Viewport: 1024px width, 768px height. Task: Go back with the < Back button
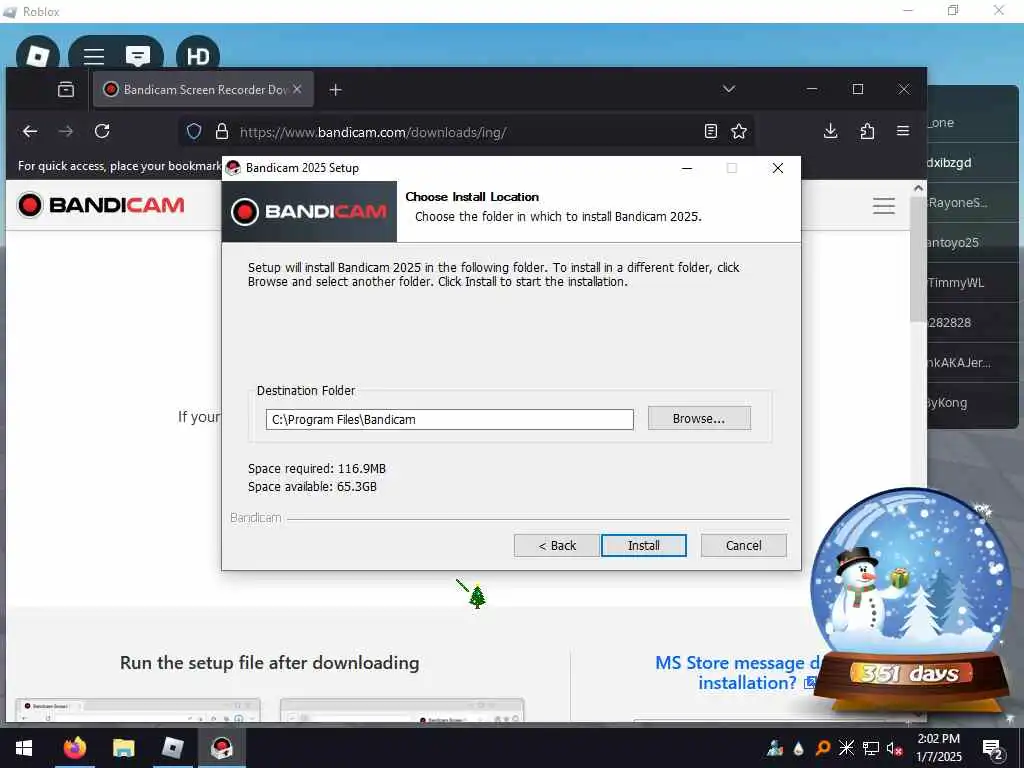(556, 545)
